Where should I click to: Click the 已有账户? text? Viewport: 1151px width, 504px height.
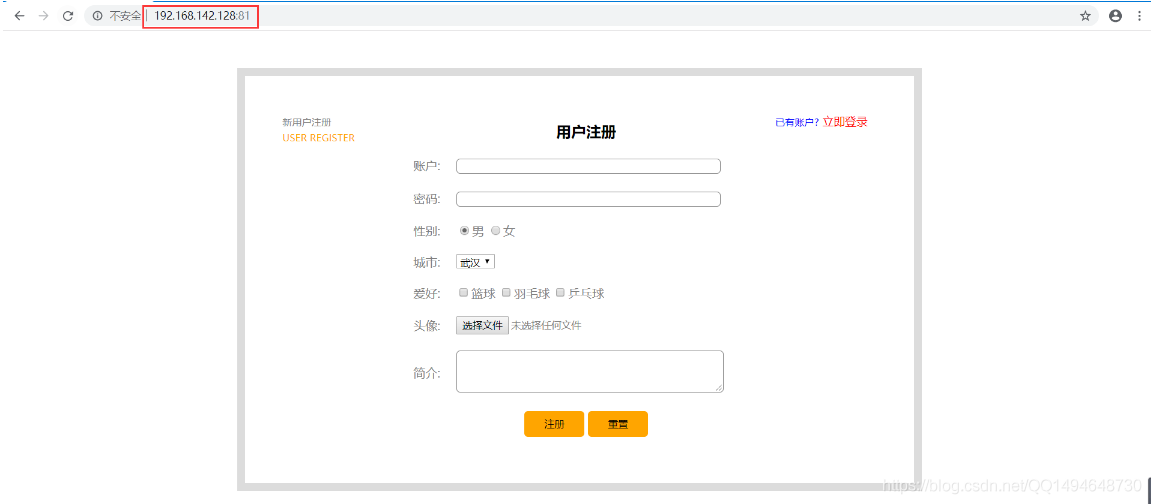797,123
